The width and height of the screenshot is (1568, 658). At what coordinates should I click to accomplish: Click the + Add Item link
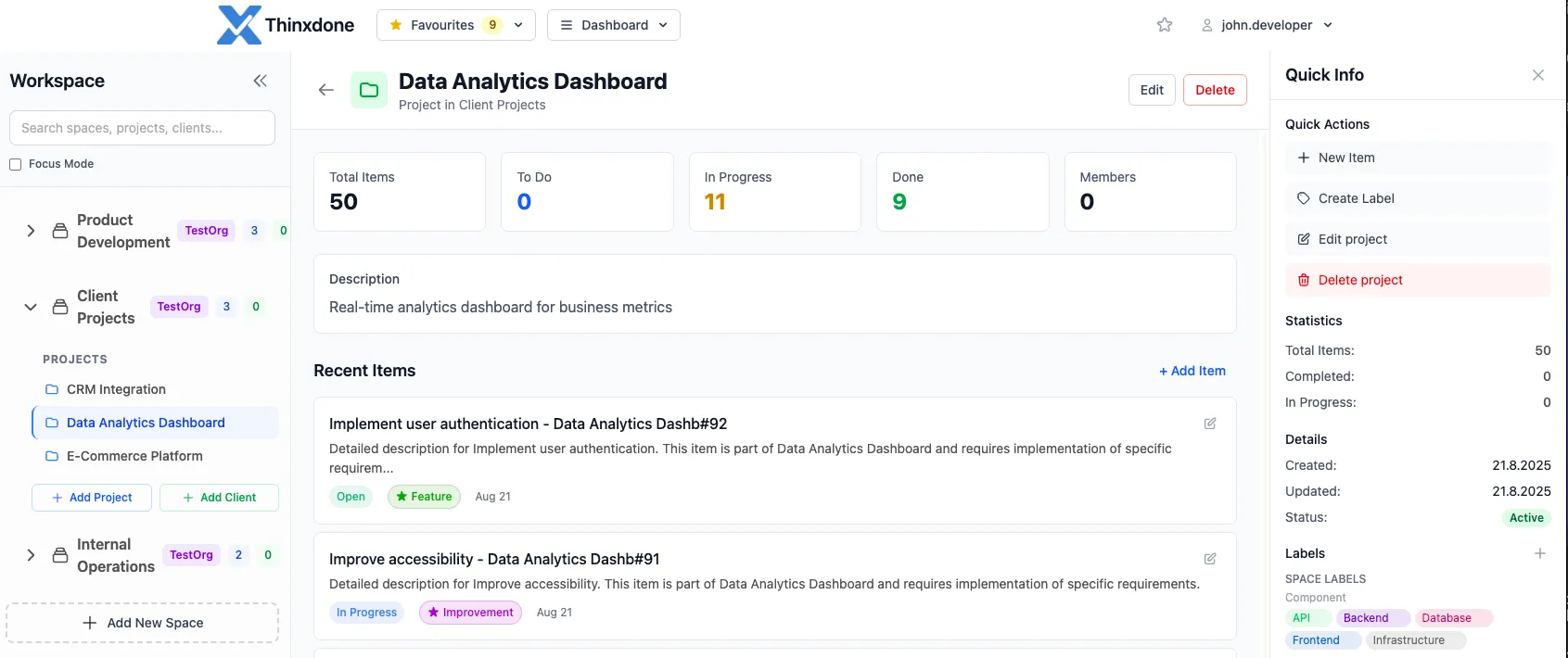coord(1192,371)
